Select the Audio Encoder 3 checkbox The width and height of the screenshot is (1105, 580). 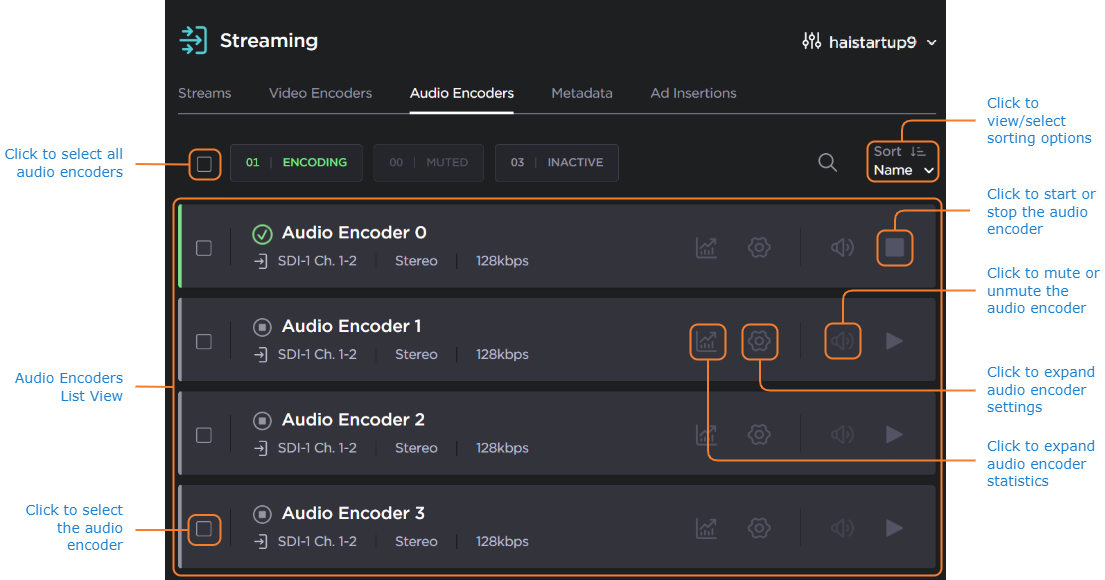pyautogui.click(x=204, y=528)
